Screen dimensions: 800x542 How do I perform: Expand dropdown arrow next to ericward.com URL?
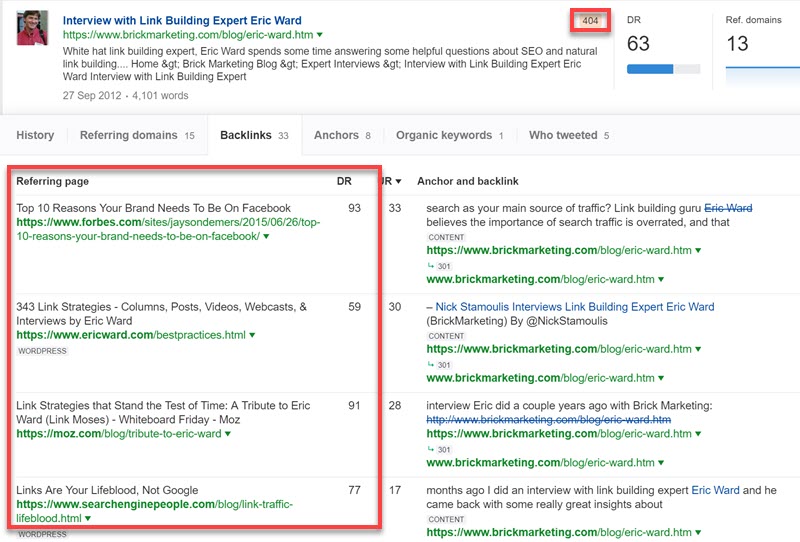252,335
